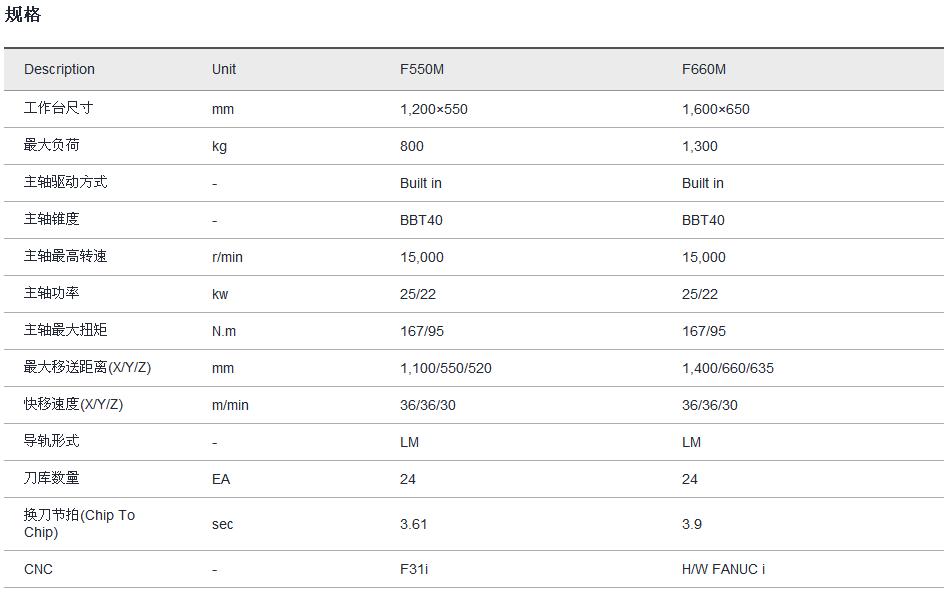Click the F31i CNC value

tap(414, 569)
